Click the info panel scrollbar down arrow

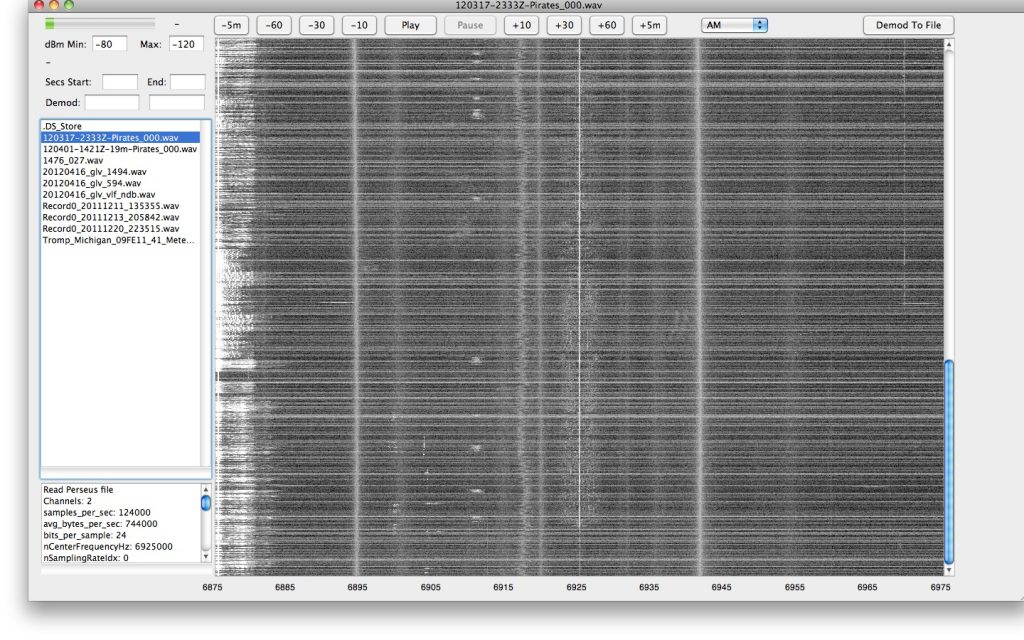click(x=206, y=557)
